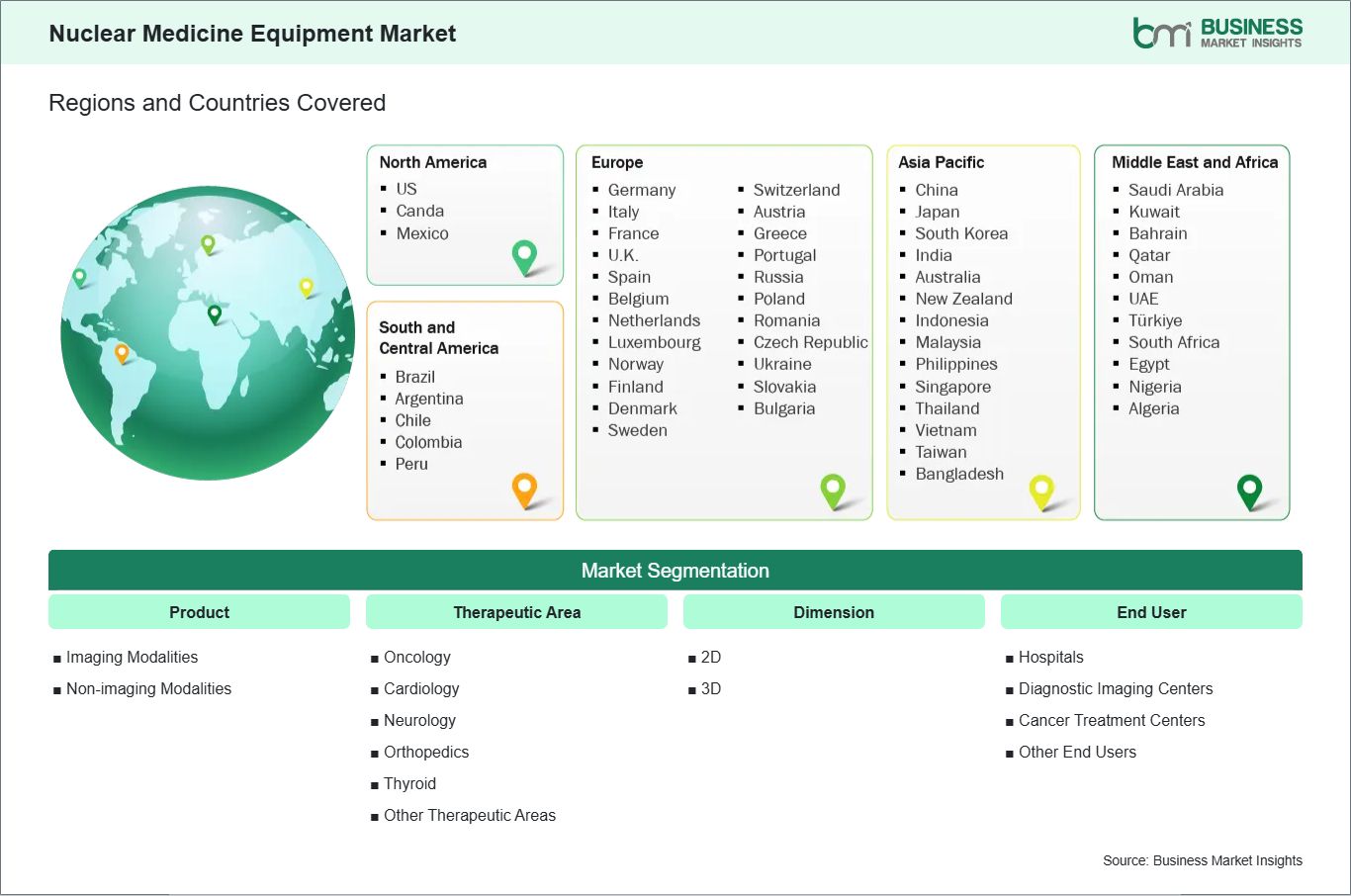Click Oncology in Therapeutic Area list
The width and height of the screenshot is (1351, 896).
point(416,658)
